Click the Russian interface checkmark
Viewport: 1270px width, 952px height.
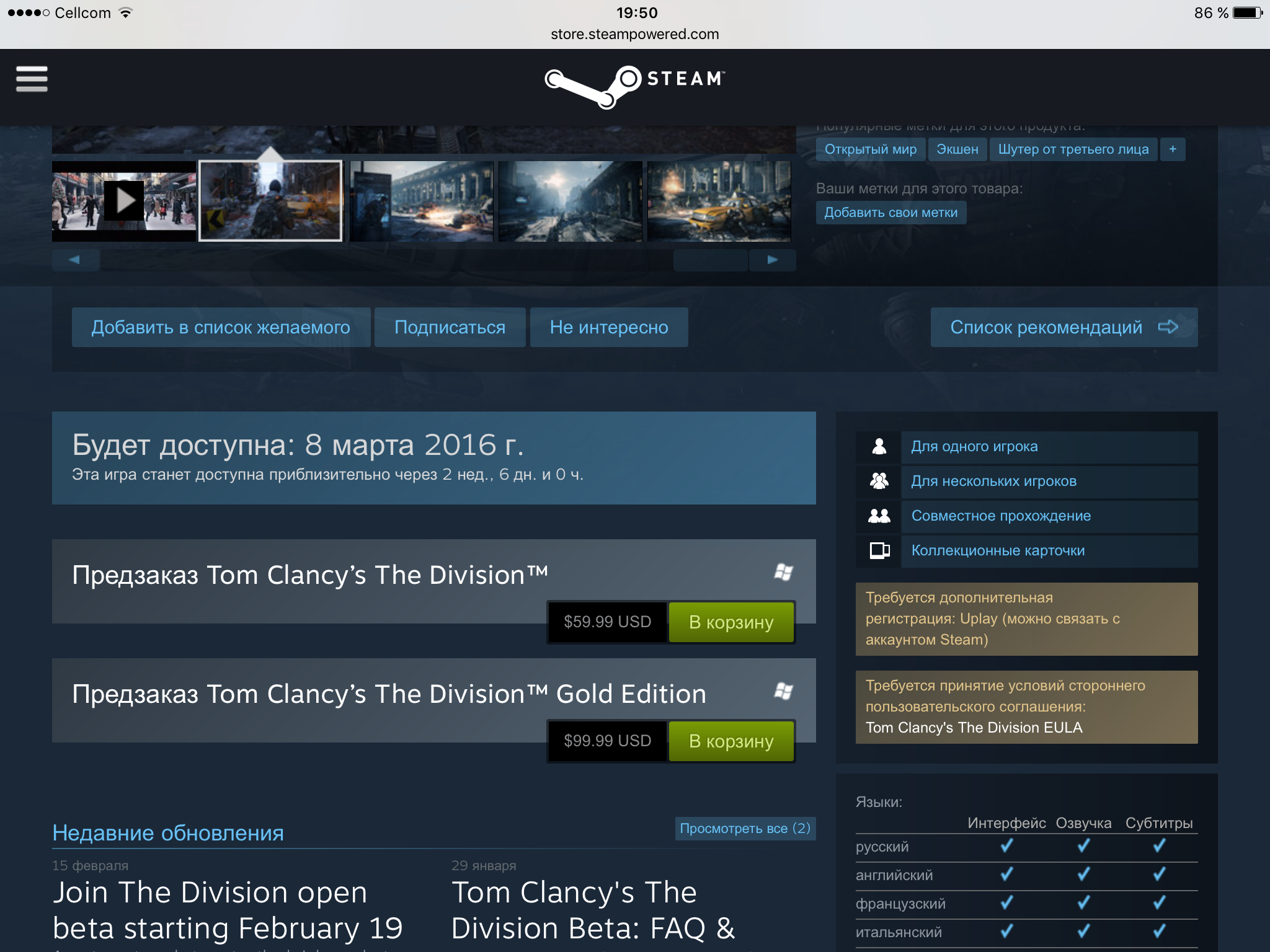tap(1006, 846)
